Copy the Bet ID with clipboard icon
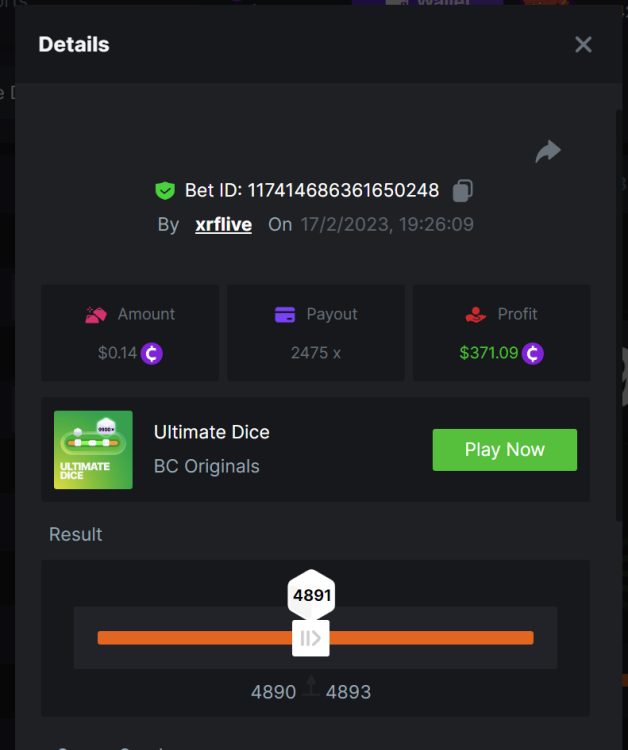Viewport: 628px width, 750px height. 463,190
